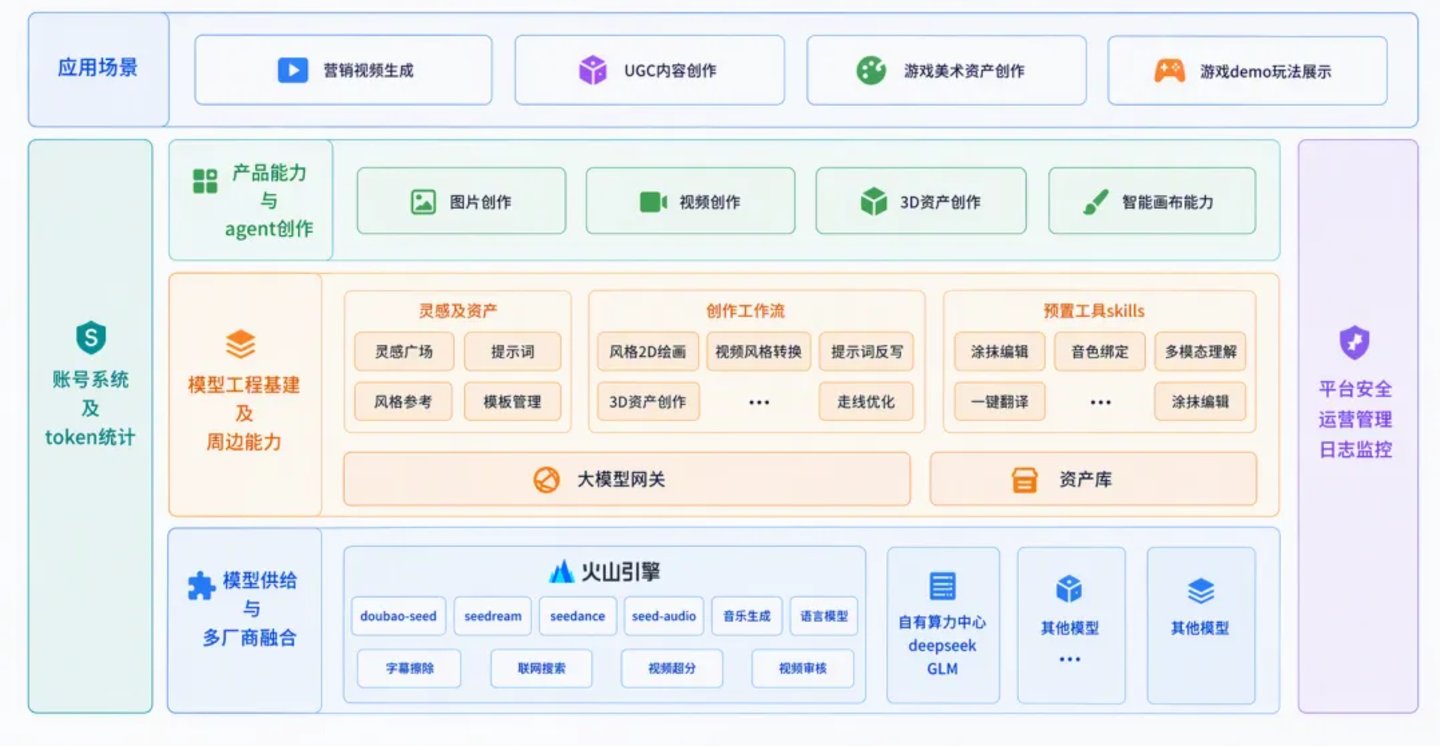This screenshot has height=746, width=1440.
Task: Open the 模板管理 chip
Action: pos(512,402)
